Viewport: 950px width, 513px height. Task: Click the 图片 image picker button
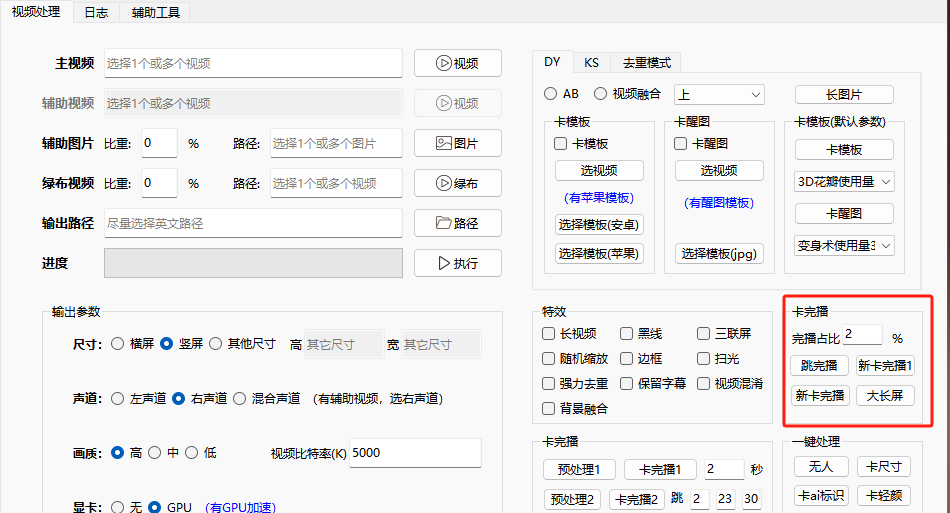point(457,143)
